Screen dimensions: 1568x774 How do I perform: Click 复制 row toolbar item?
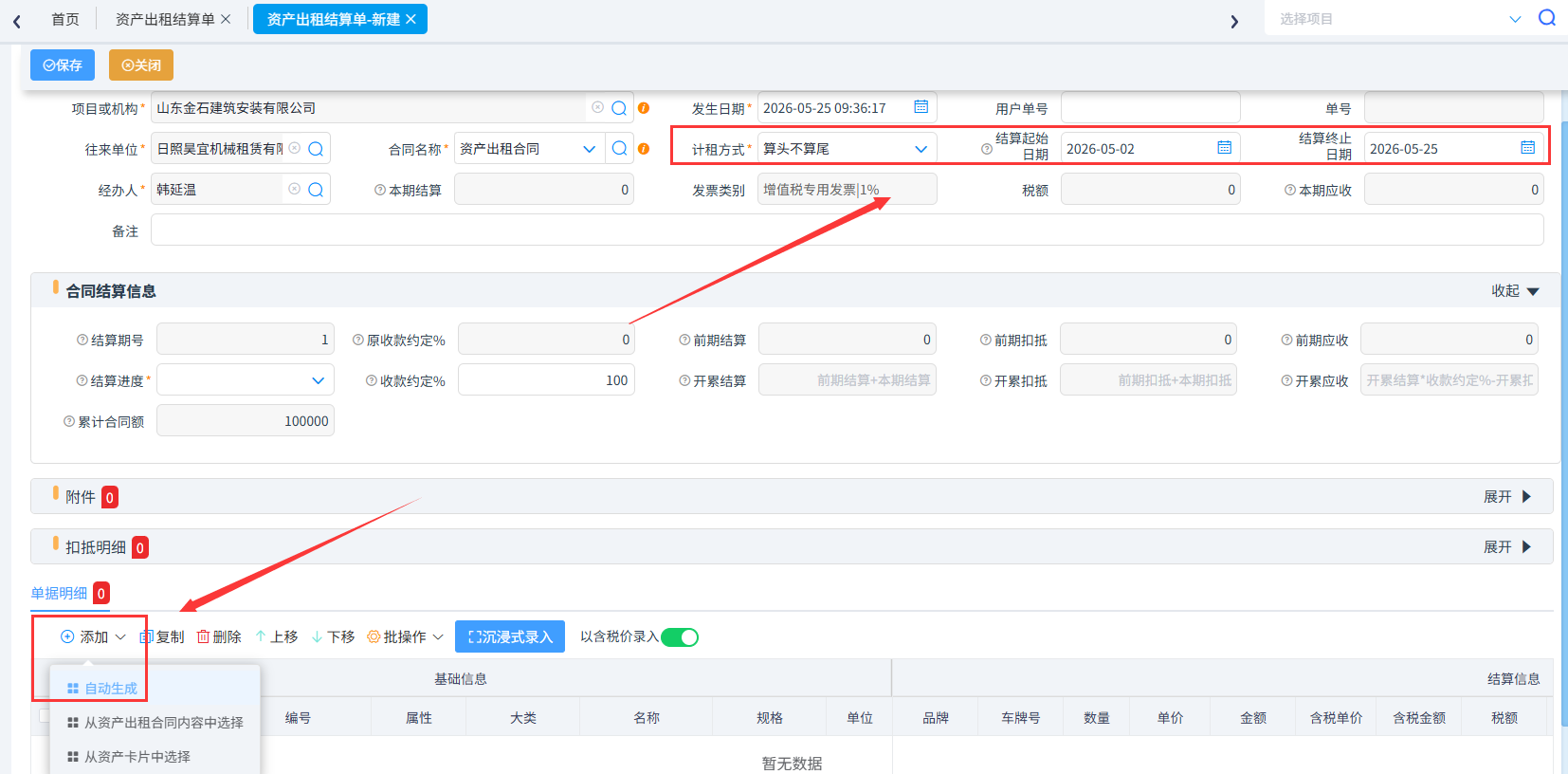[x=162, y=637]
